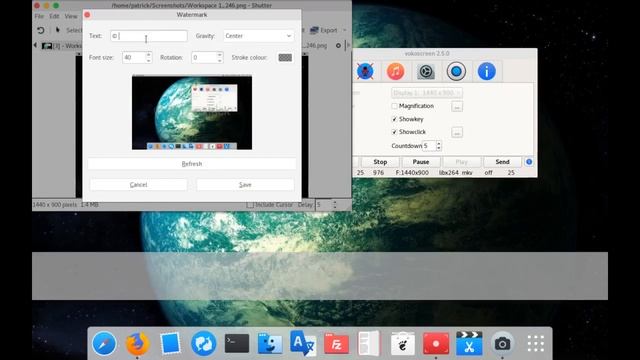Open red screen recorder icon in dock
Viewport: 640px width, 360px height.
click(436, 344)
